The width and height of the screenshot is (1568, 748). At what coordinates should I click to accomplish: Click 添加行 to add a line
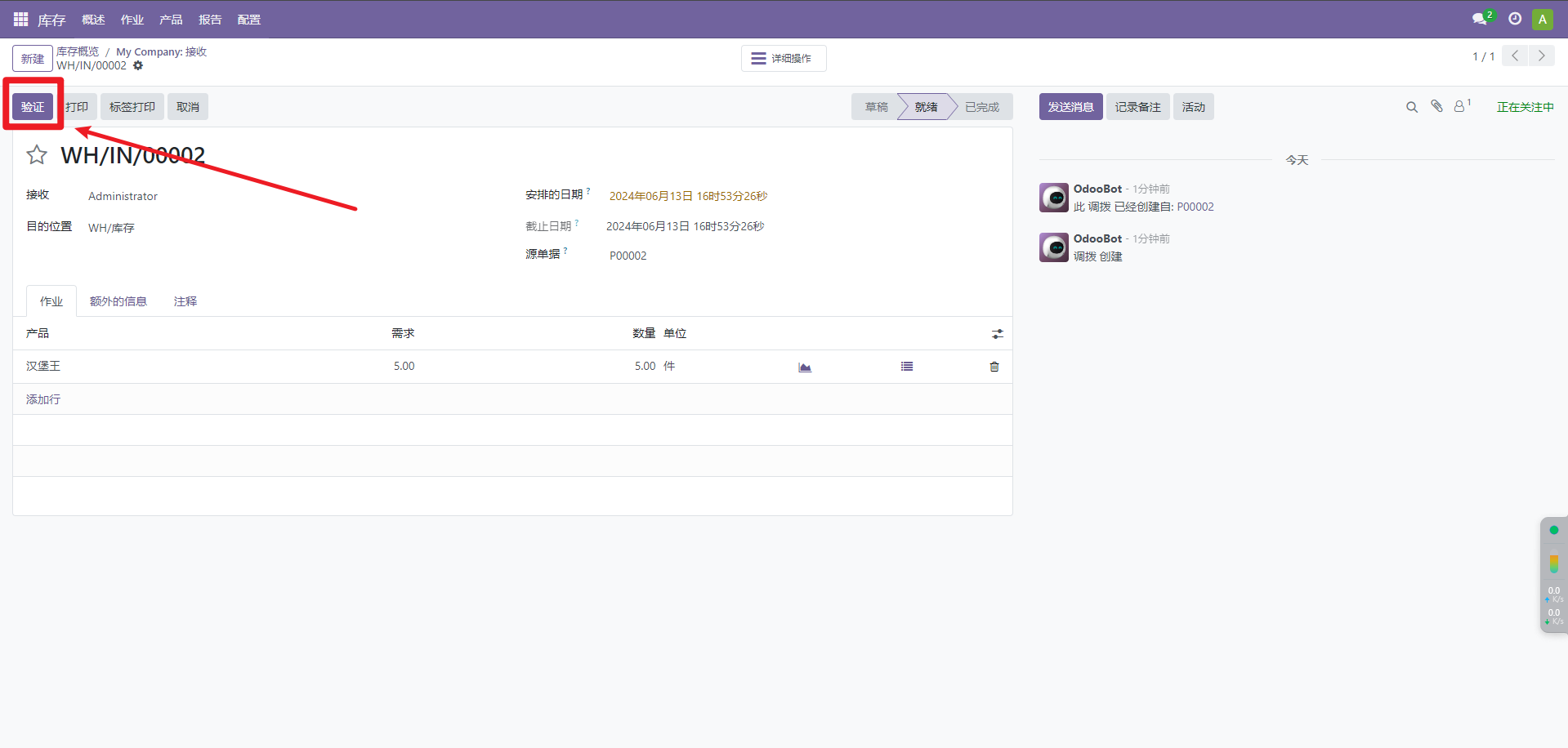point(43,399)
